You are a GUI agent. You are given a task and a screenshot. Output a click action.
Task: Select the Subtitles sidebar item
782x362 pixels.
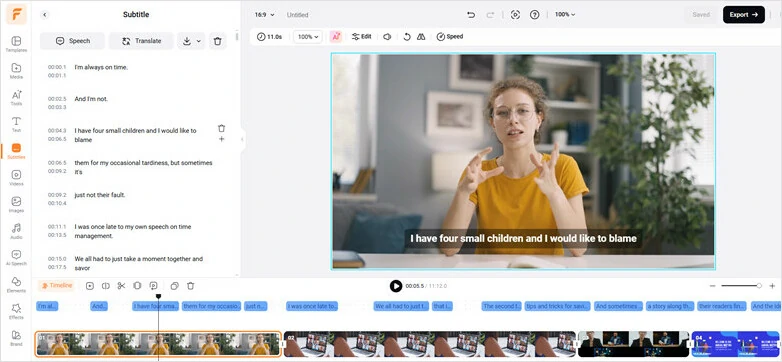(x=16, y=151)
